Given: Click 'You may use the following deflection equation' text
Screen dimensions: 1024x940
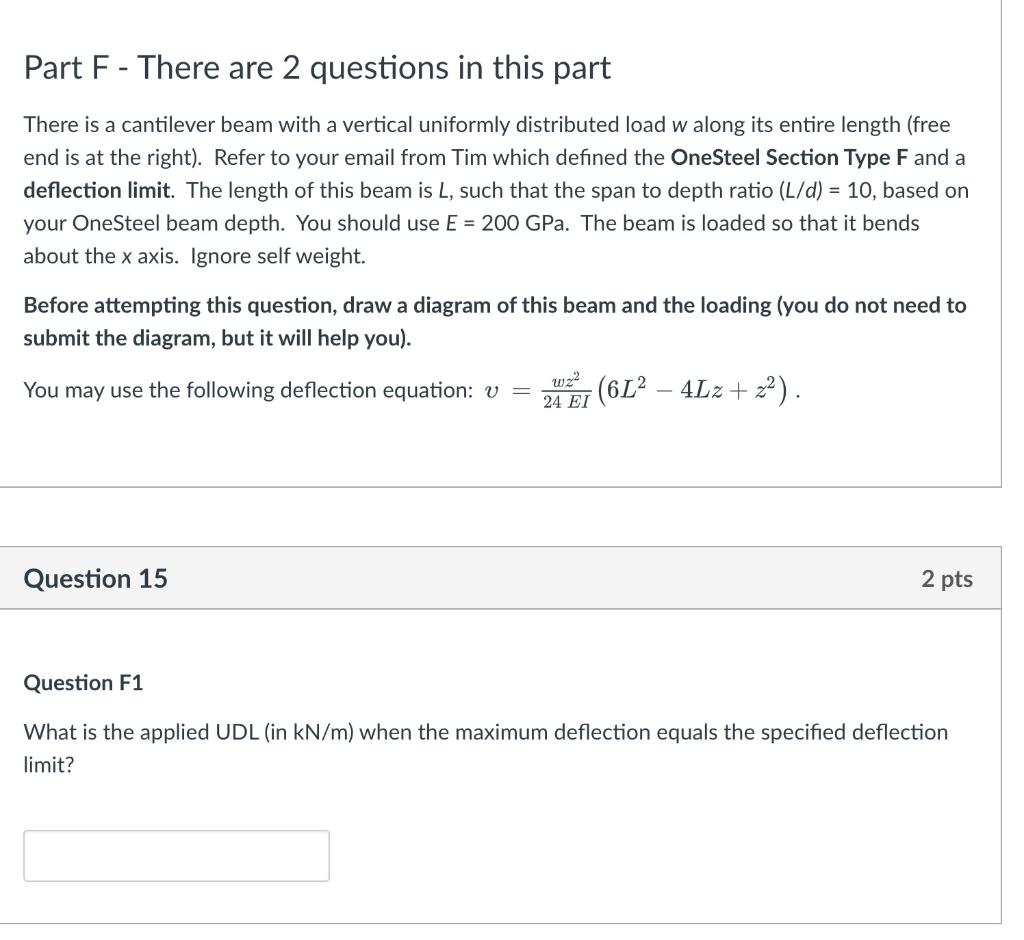Looking at the screenshot, I should (x=248, y=390).
